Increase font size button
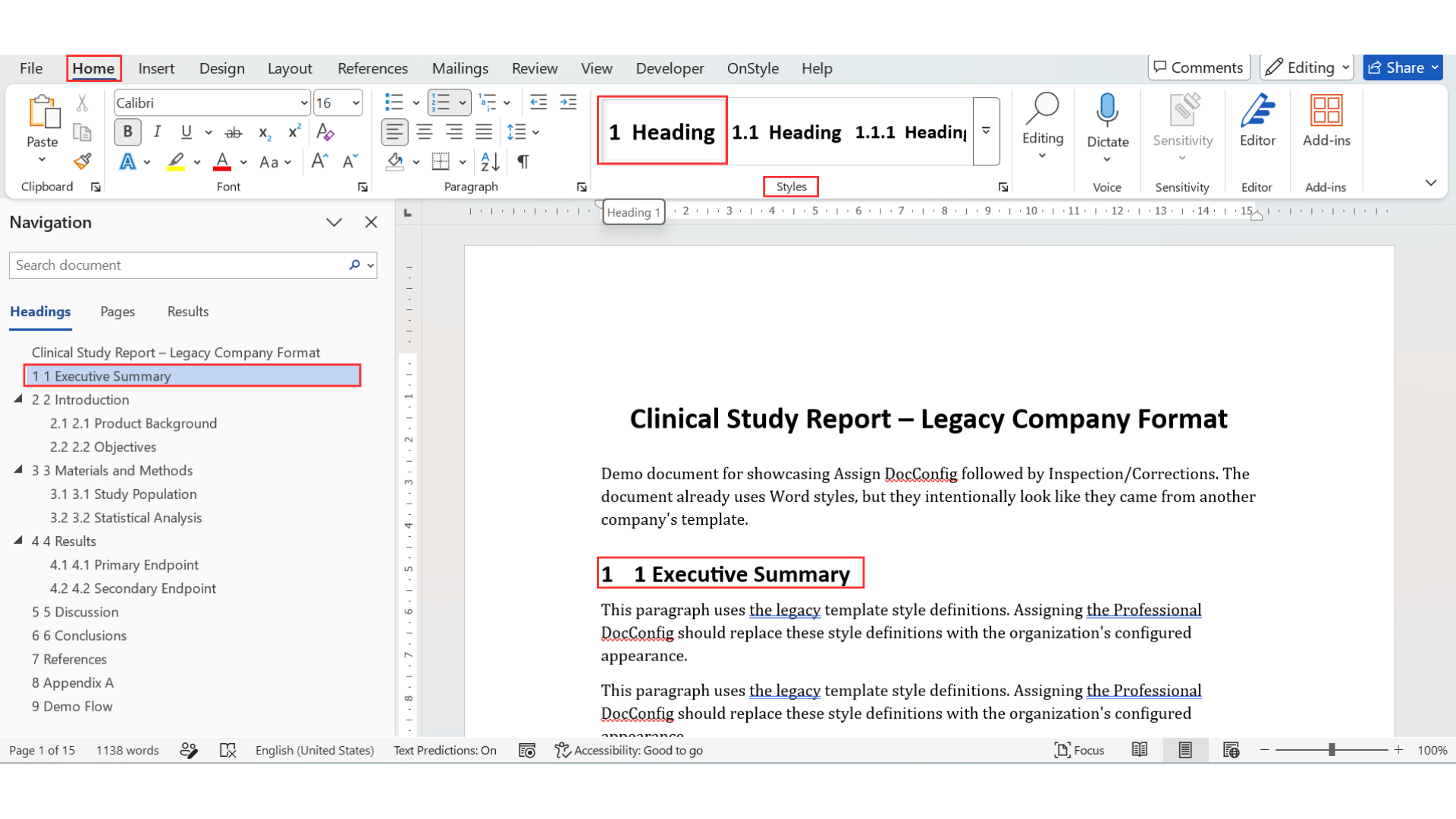Screen dimensions: 1456x819 click(319, 162)
